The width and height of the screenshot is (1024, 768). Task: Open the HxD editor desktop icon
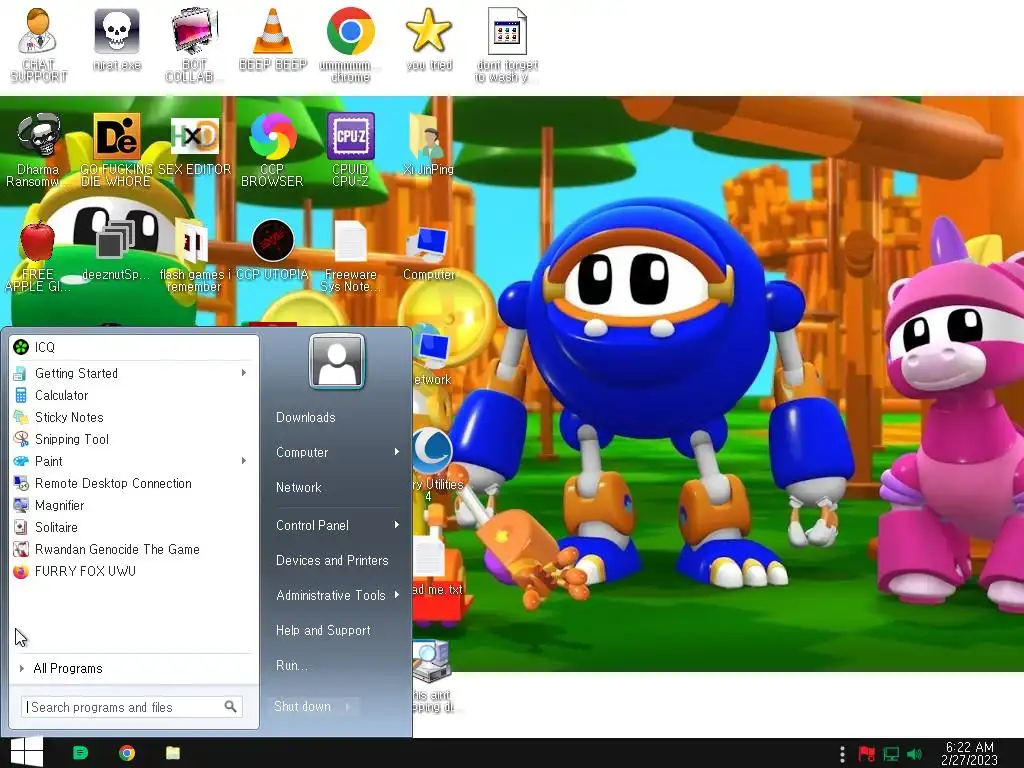(194, 144)
